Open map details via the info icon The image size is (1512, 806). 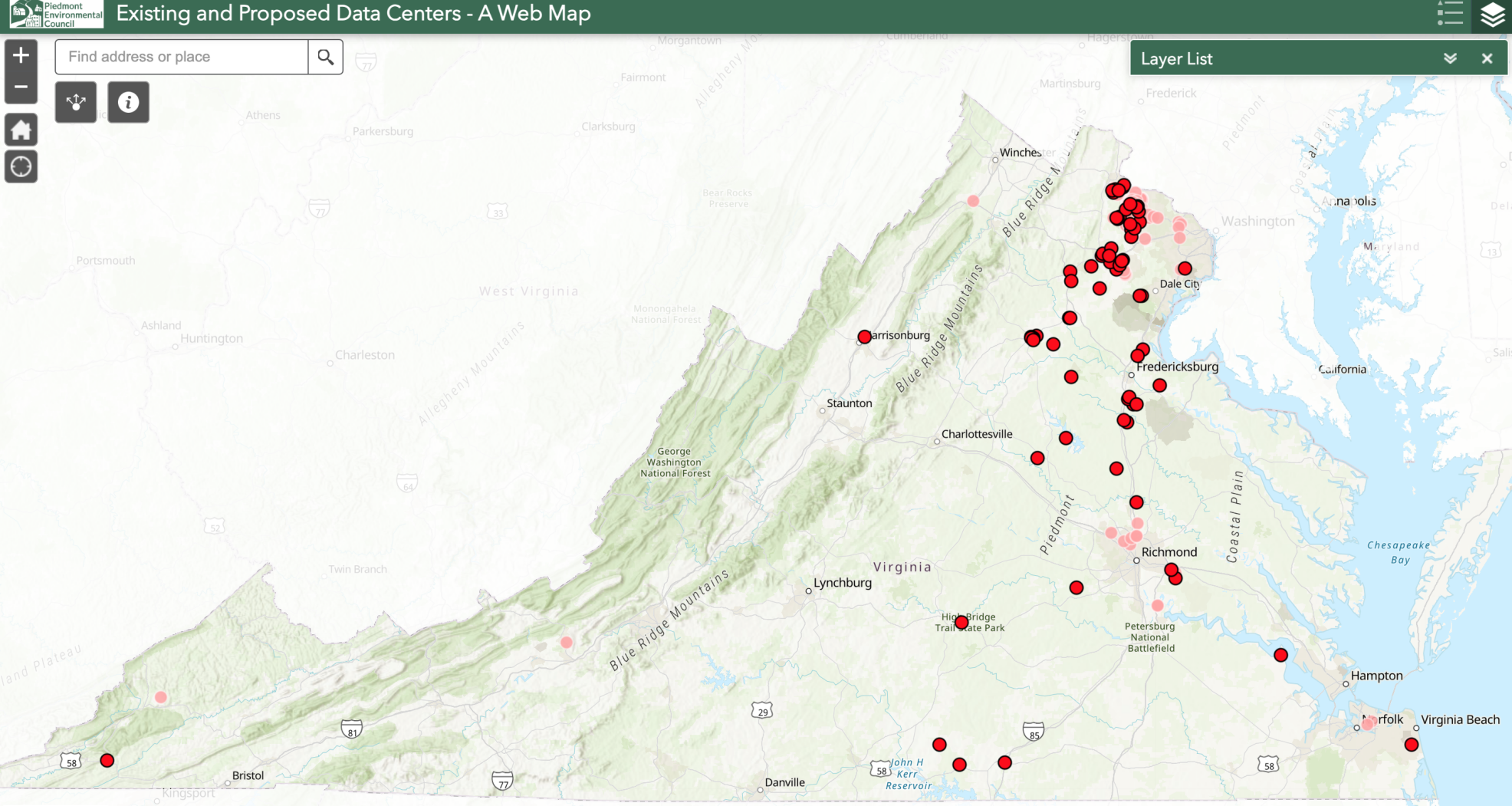pyautogui.click(x=128, y=101)
